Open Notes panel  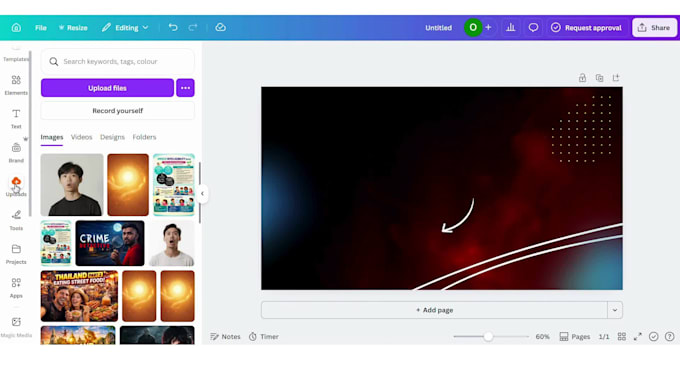[x=225, y=337]
